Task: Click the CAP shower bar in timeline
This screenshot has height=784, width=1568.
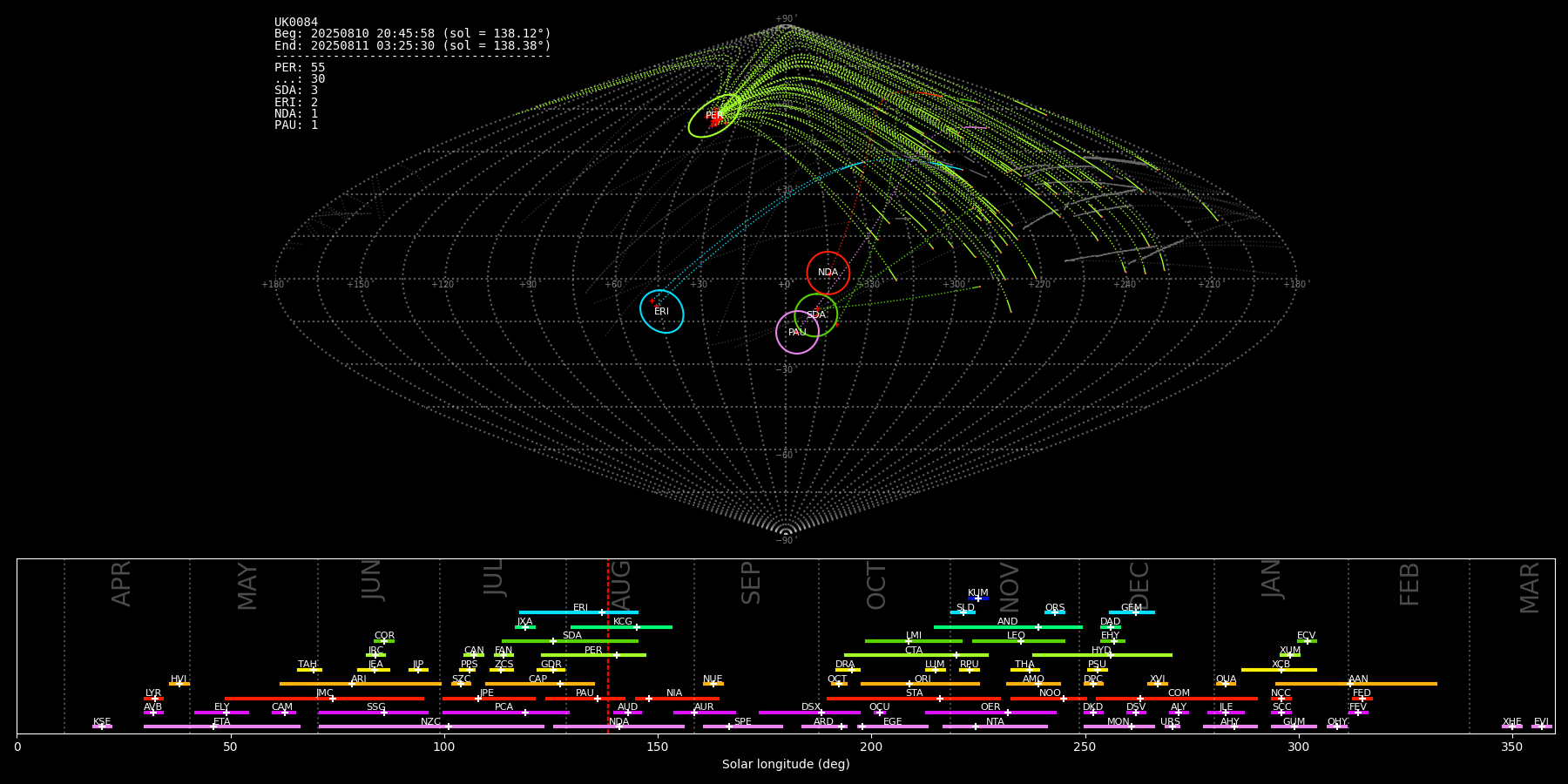Action: pos(540,684)
